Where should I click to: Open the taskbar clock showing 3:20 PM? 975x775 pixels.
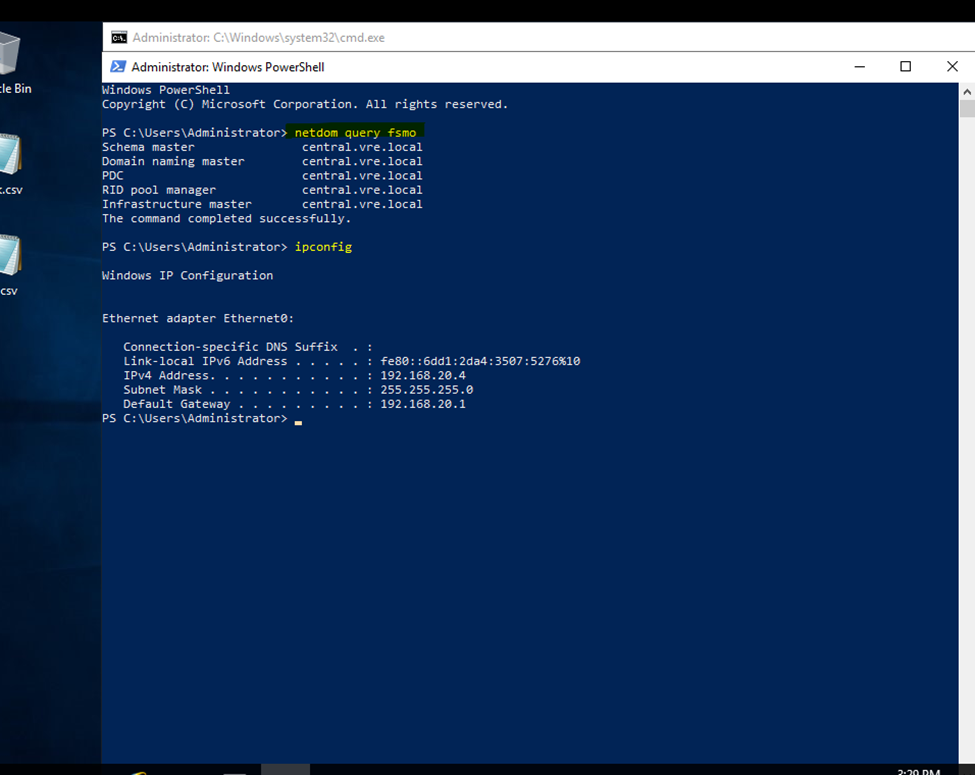pos(917,771)
